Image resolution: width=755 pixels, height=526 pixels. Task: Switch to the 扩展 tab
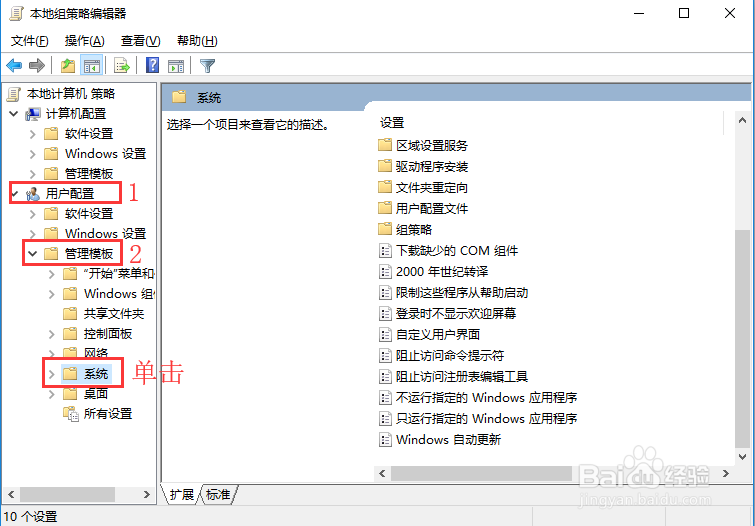pyautogui.click(x=182, y=494)
